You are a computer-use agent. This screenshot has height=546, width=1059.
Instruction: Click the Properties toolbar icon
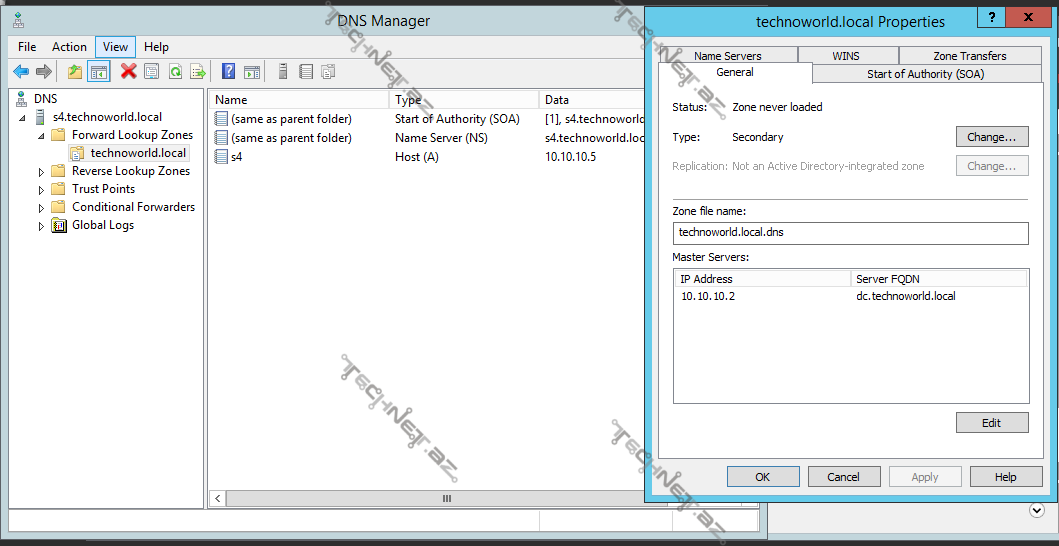(x=151, y=71)
